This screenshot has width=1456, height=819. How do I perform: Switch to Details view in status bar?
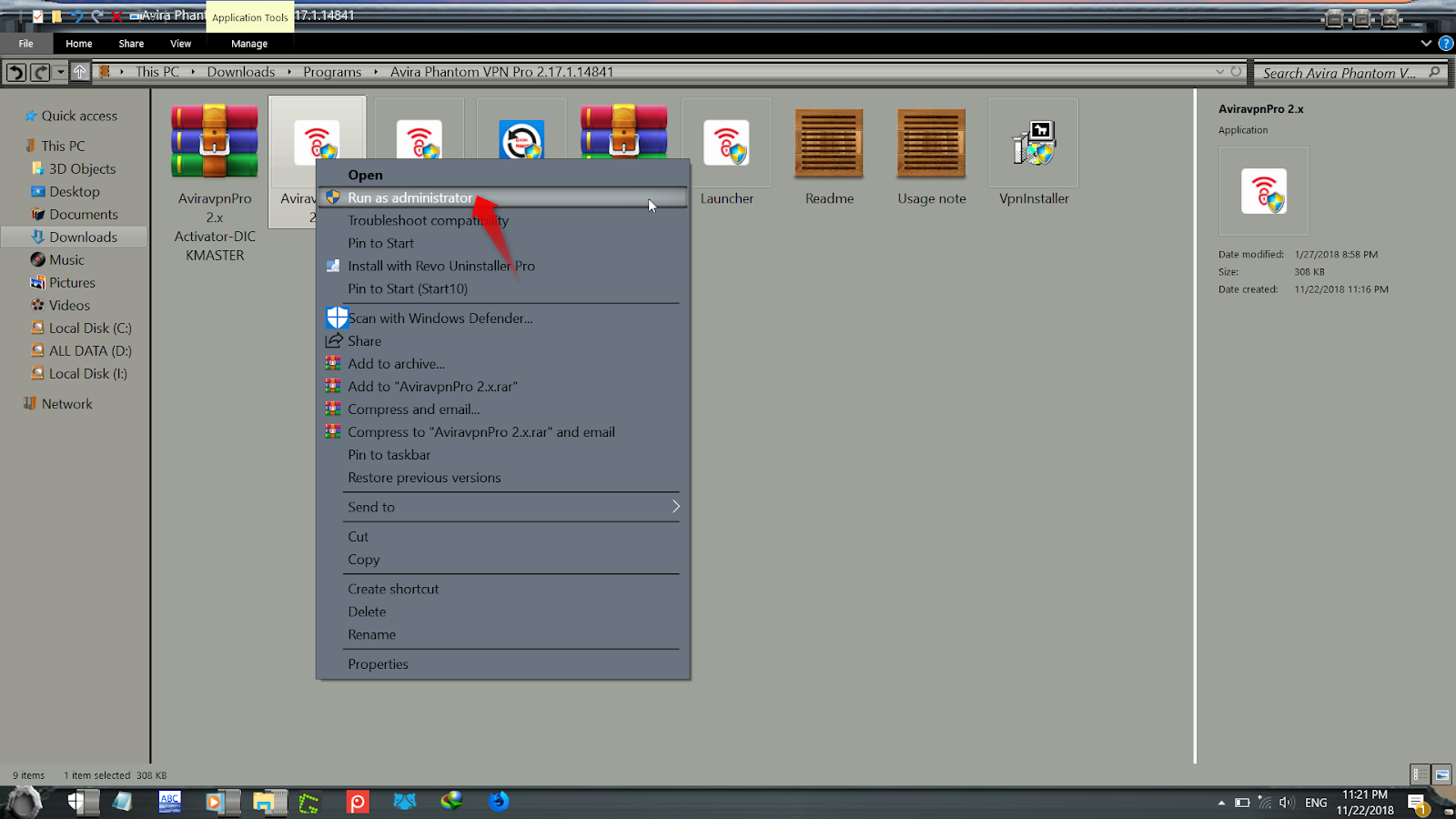coord(1419,774)
